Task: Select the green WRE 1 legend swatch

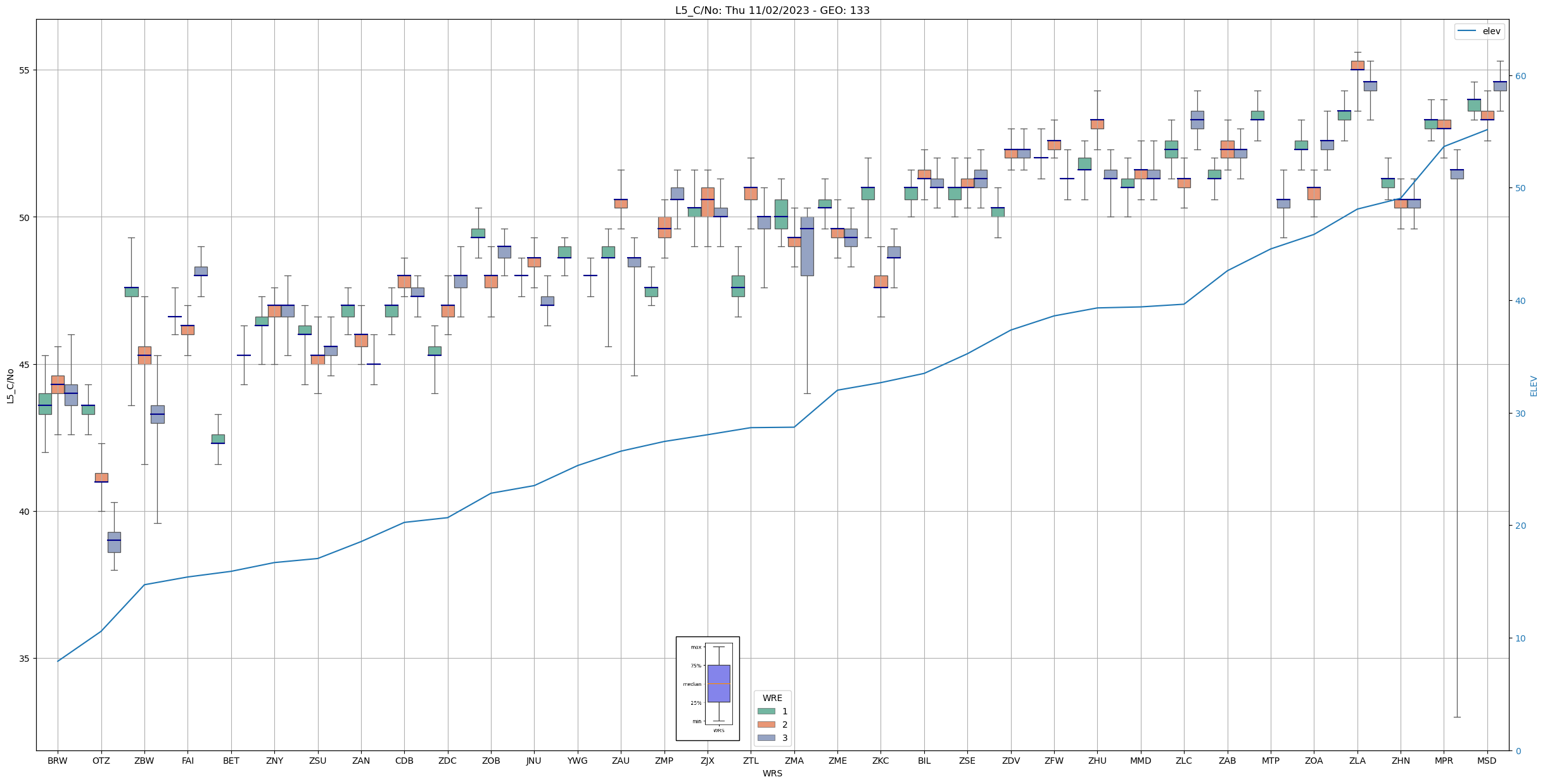Action: click(766, 711)
